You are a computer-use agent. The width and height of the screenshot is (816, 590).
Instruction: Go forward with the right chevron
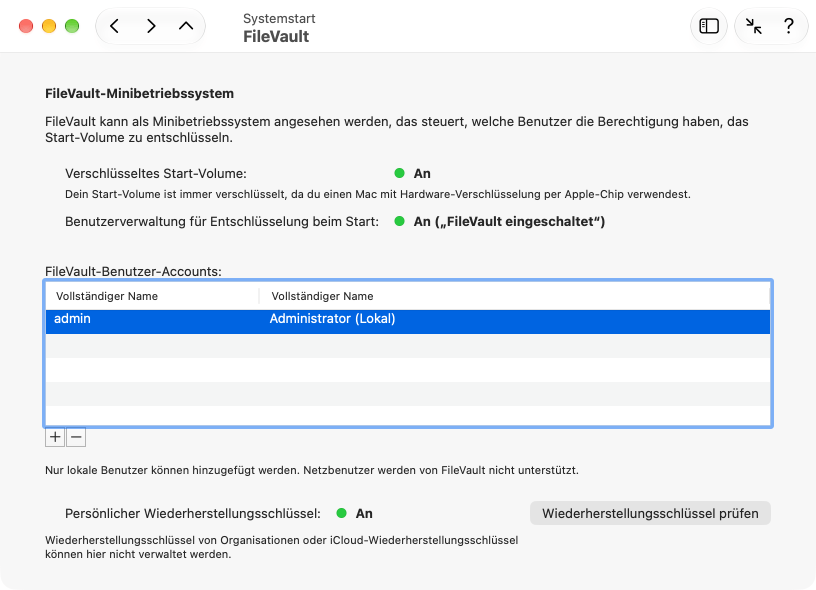[151, 26]
